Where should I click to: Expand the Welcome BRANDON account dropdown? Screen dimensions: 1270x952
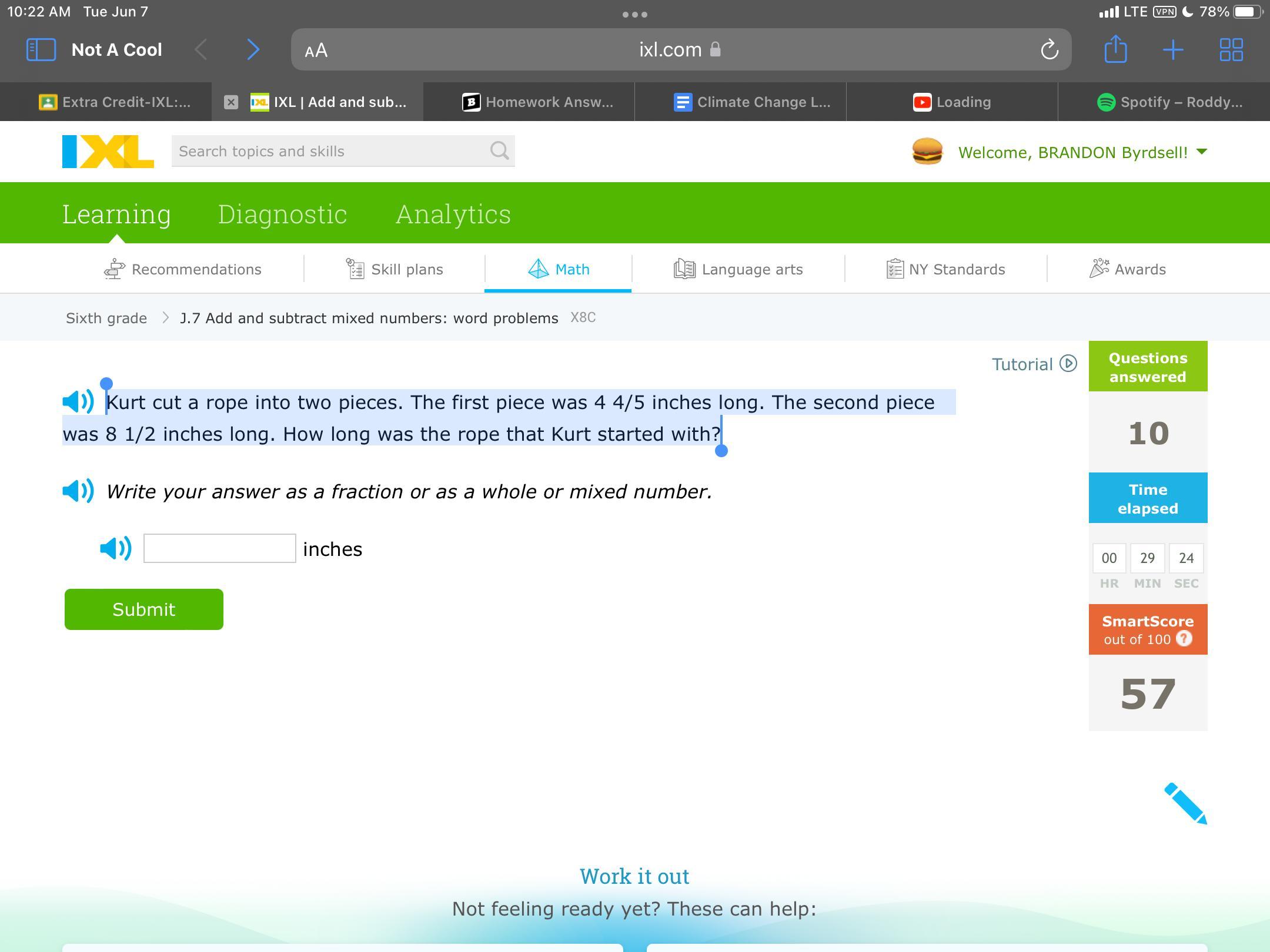[x=1202, y=152]
